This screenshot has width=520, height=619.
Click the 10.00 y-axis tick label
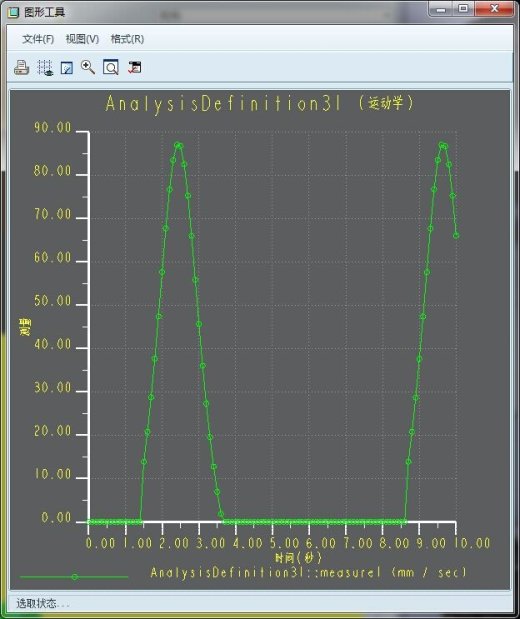point(53,474)
